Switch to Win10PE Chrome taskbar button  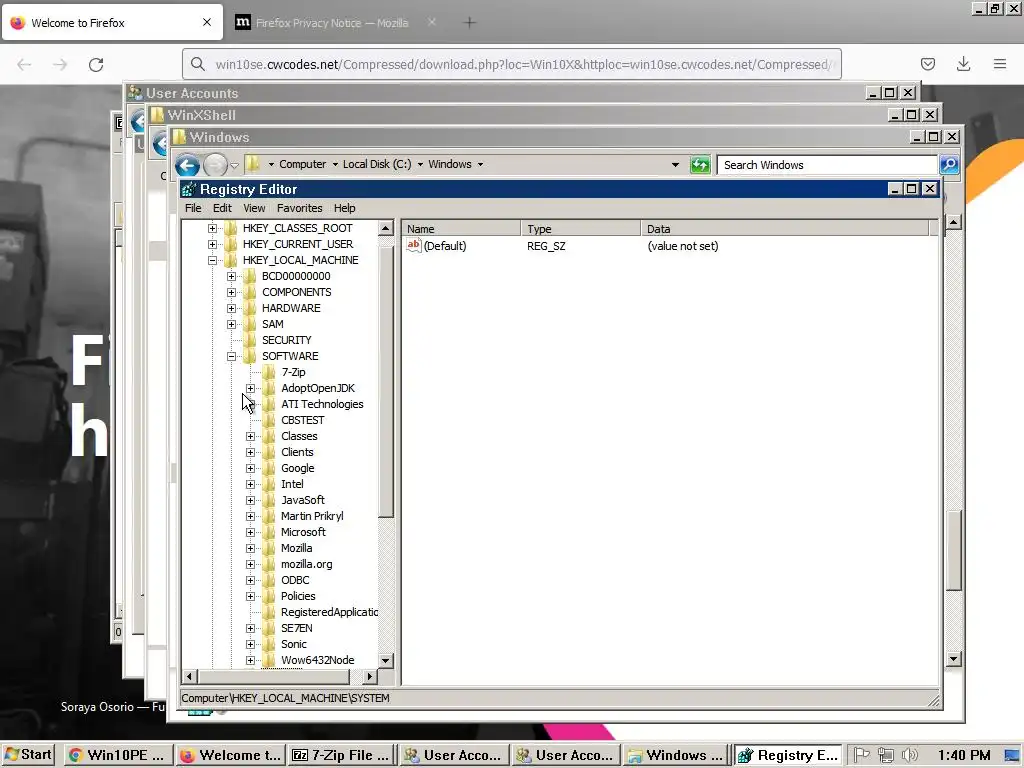tap(119, 755)
